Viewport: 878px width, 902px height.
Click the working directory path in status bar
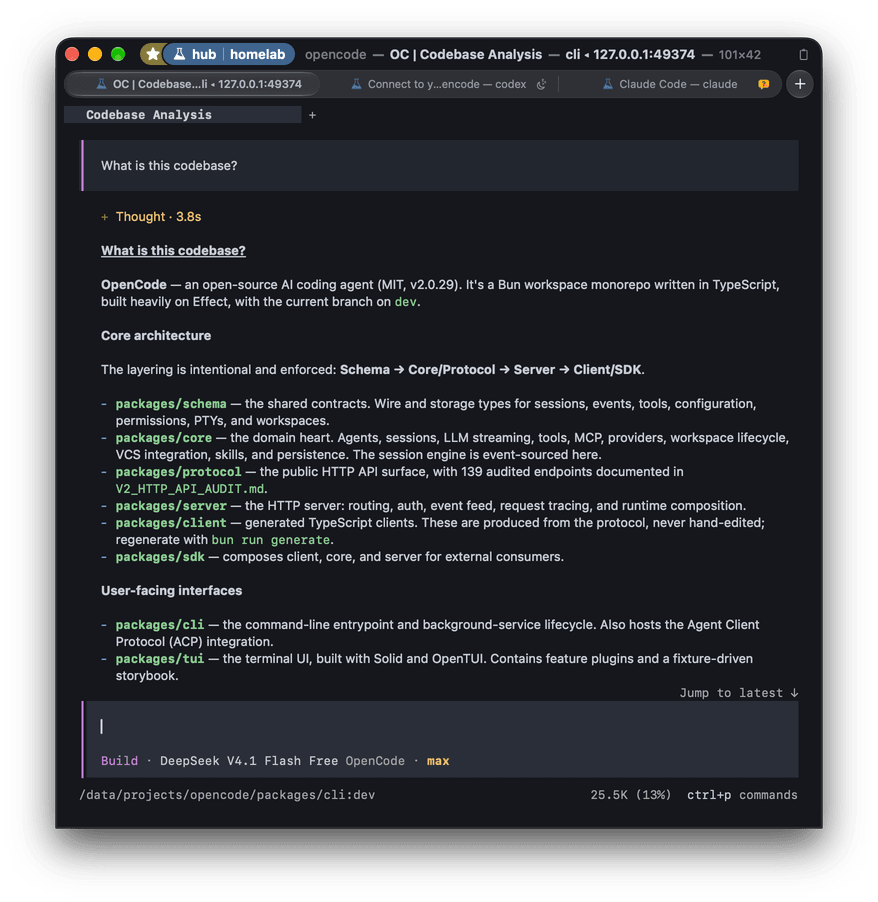pyautogui.click(x=227, y=795)
